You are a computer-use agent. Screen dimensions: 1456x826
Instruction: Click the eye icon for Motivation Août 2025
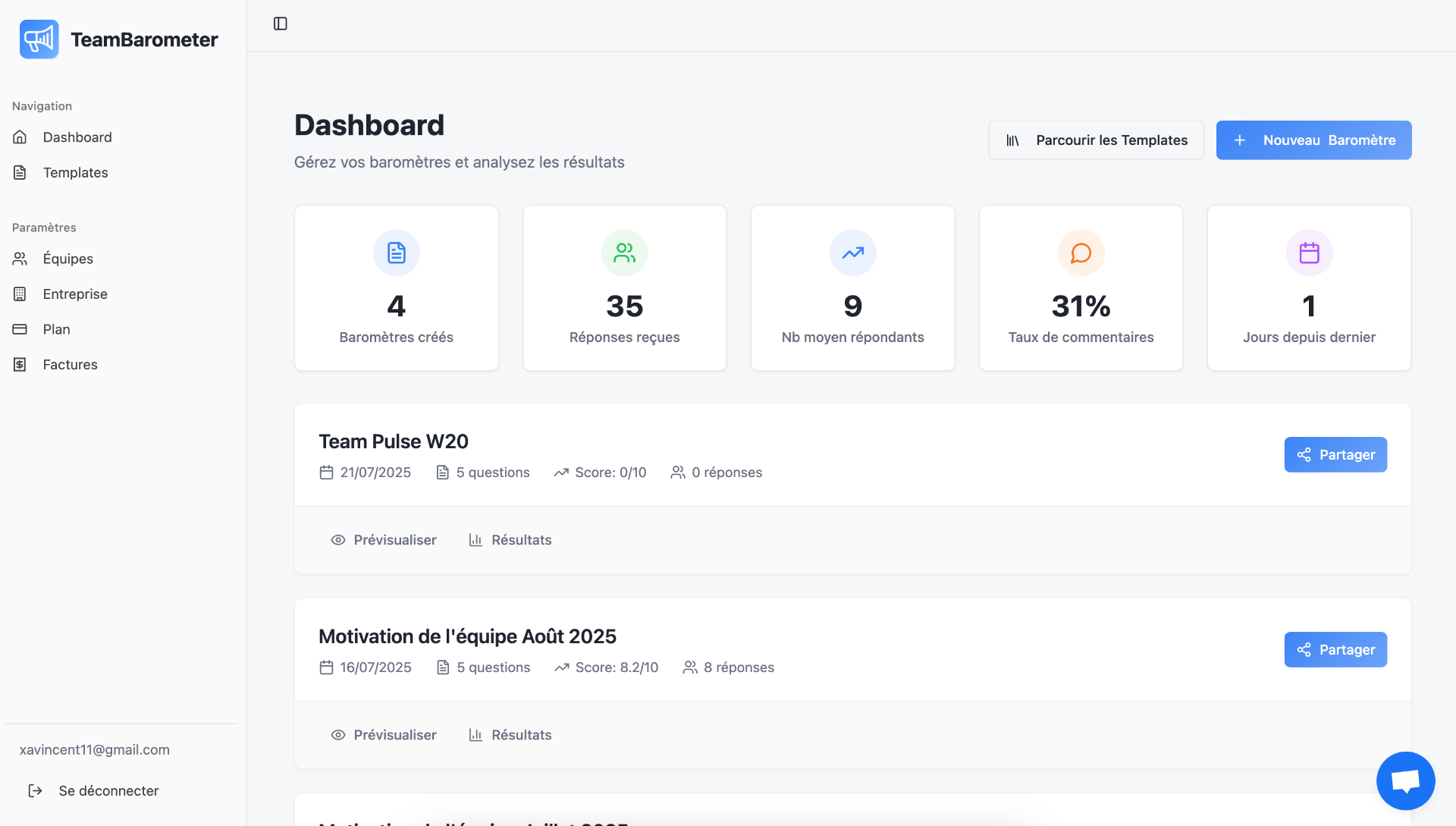coord(338,735)
